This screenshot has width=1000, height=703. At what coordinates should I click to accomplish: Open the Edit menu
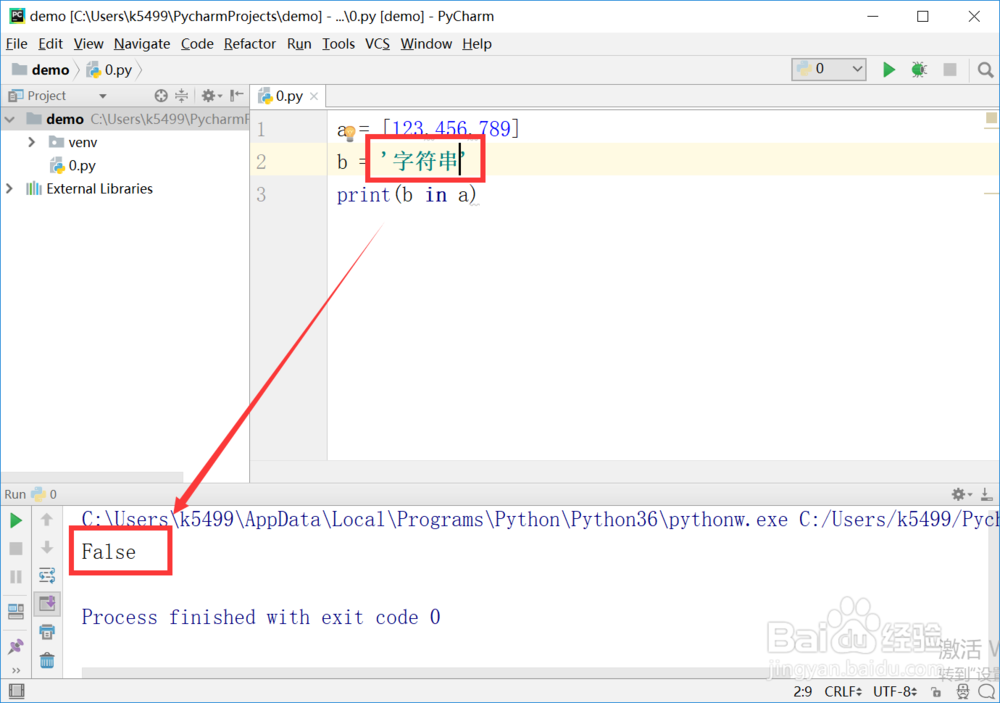[50, 44]
